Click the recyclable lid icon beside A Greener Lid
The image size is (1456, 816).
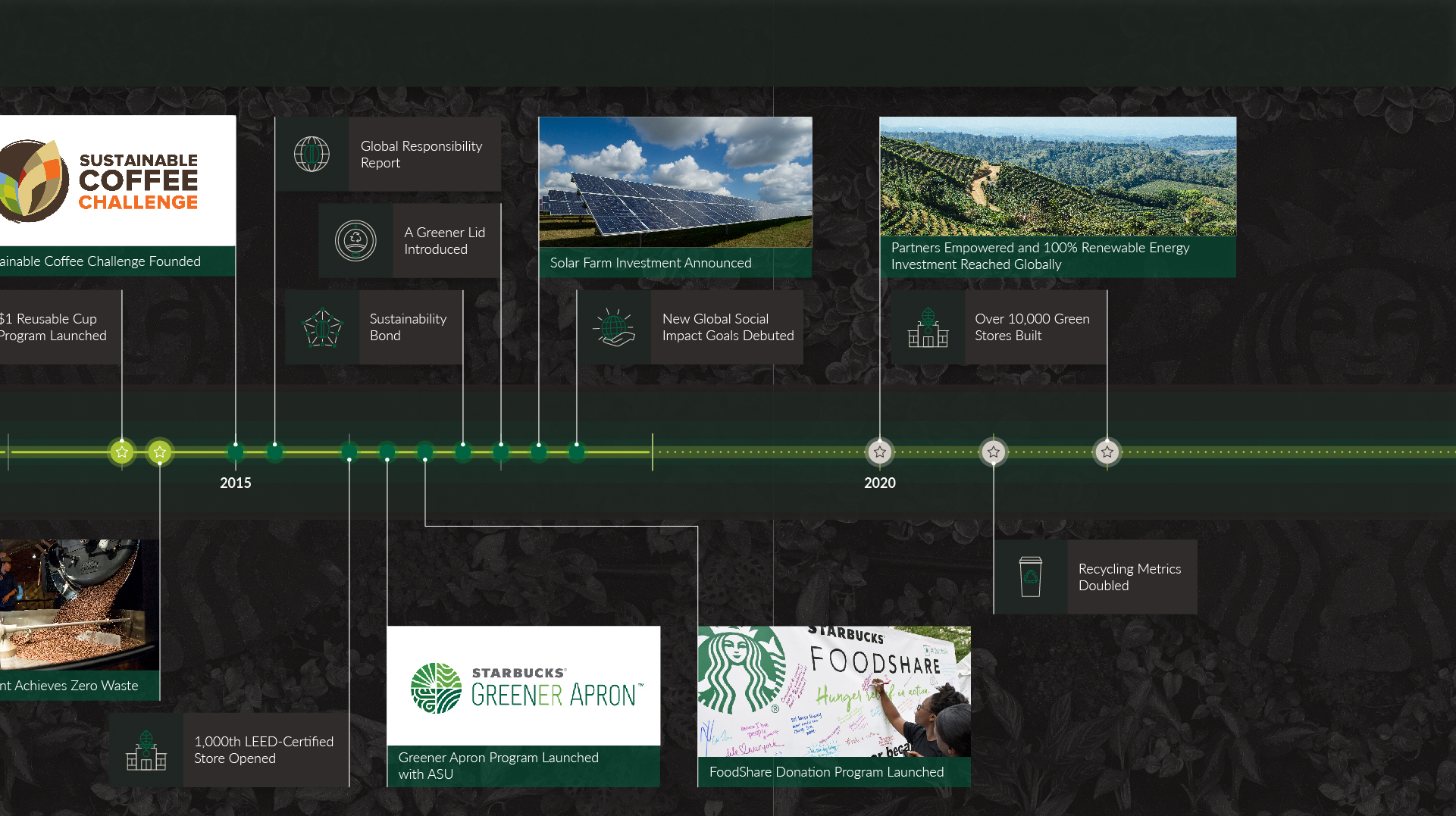point(355,240)
